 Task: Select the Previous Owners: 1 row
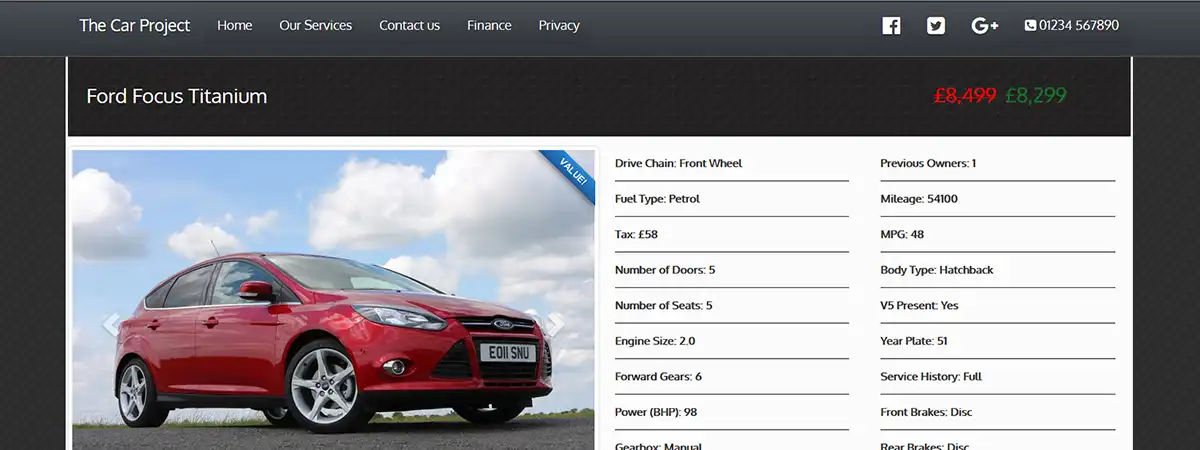click(997, 163)
